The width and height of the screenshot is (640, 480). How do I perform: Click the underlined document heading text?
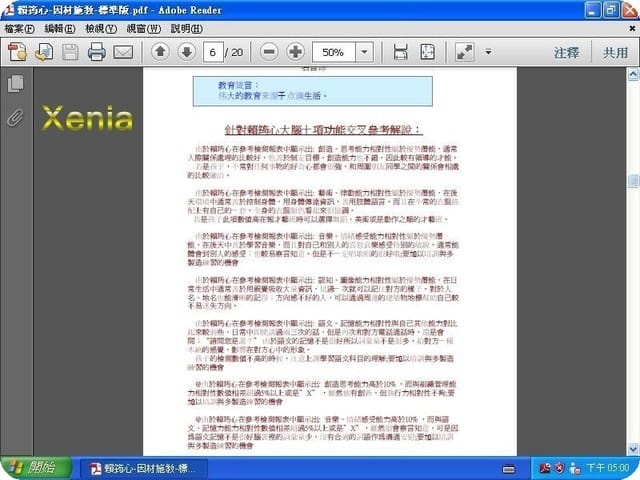323,130
